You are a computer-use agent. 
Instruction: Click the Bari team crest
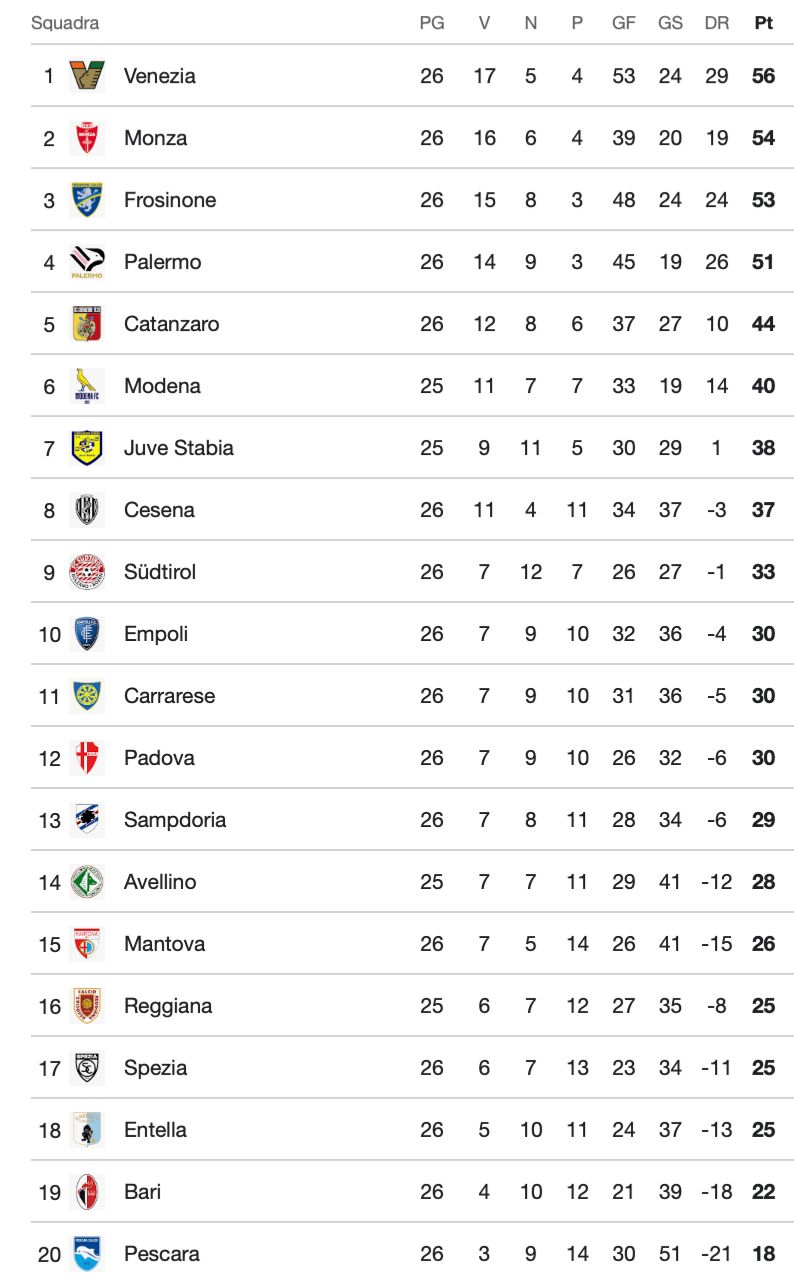[x=87, y=1192]
